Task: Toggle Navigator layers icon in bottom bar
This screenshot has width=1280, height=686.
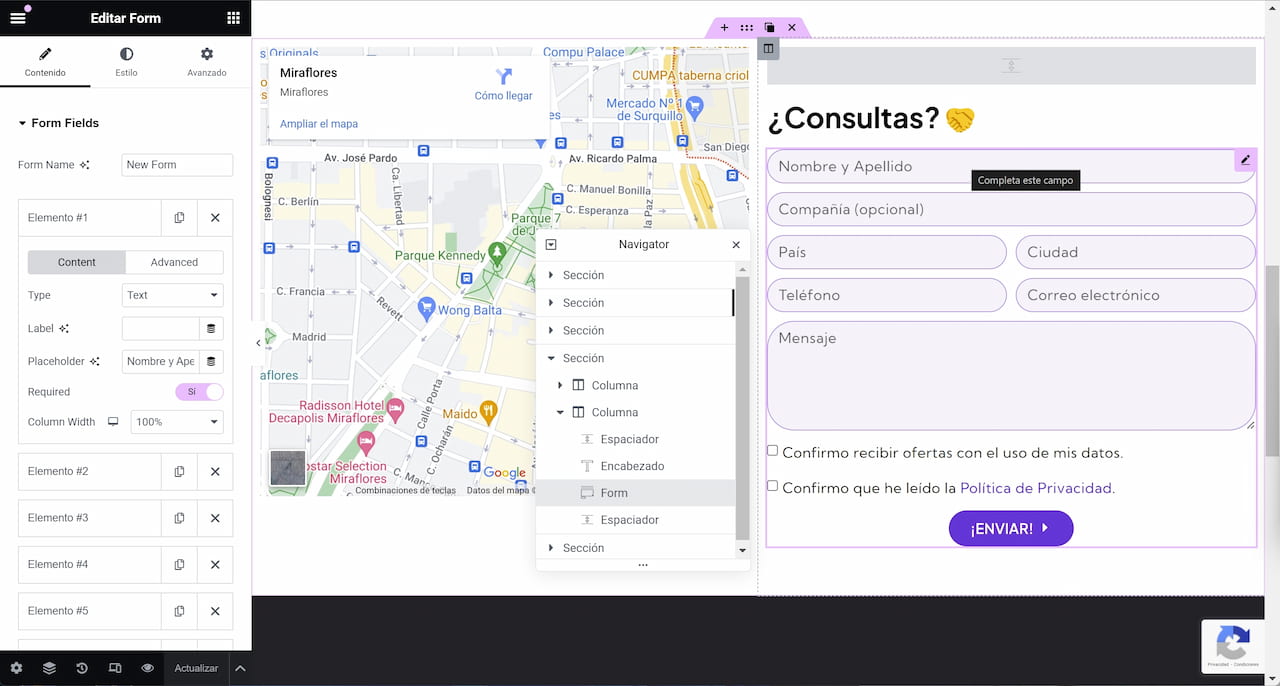Action: 49,668
